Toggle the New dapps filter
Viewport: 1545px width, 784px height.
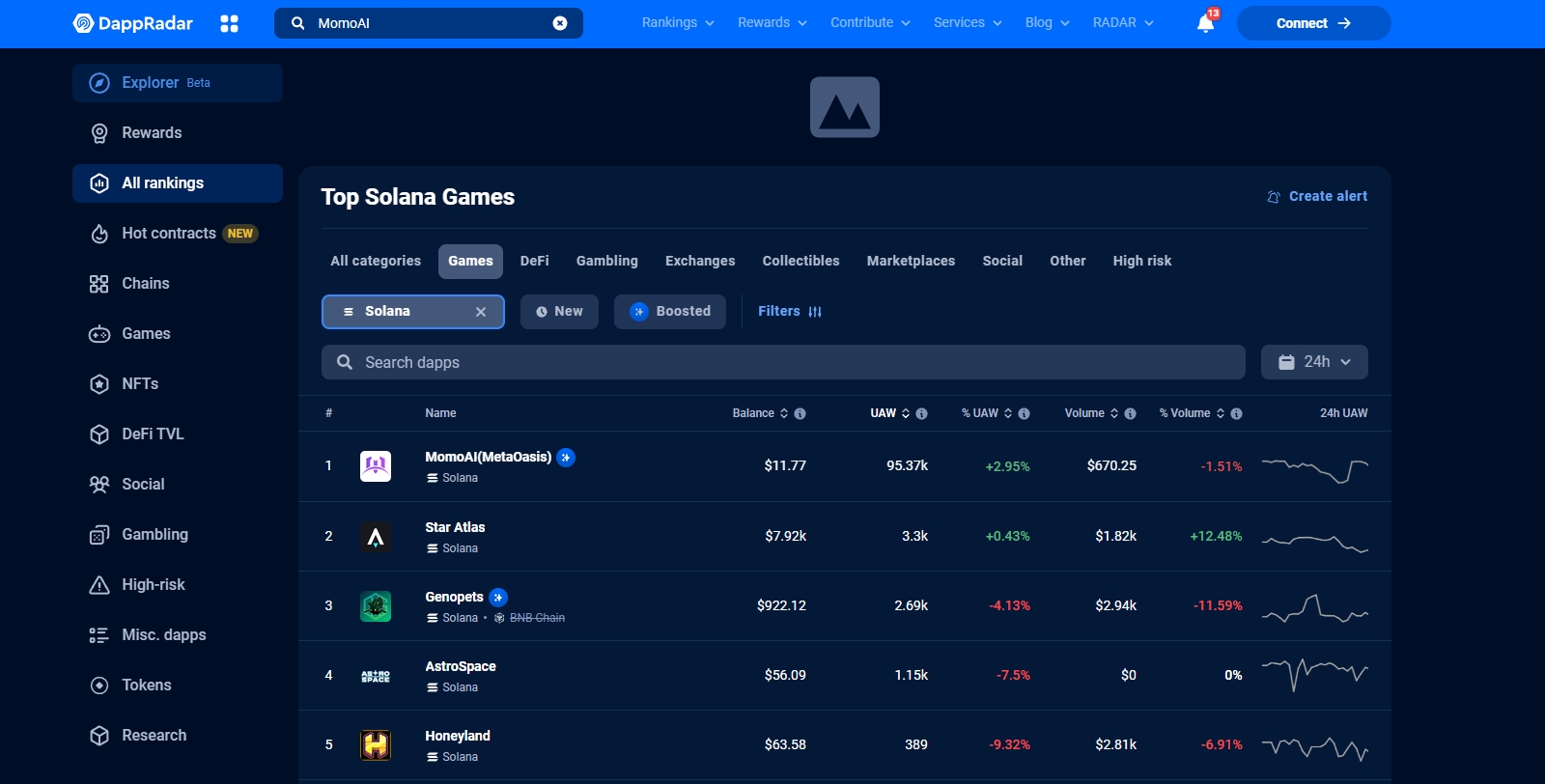coord(559,312)
